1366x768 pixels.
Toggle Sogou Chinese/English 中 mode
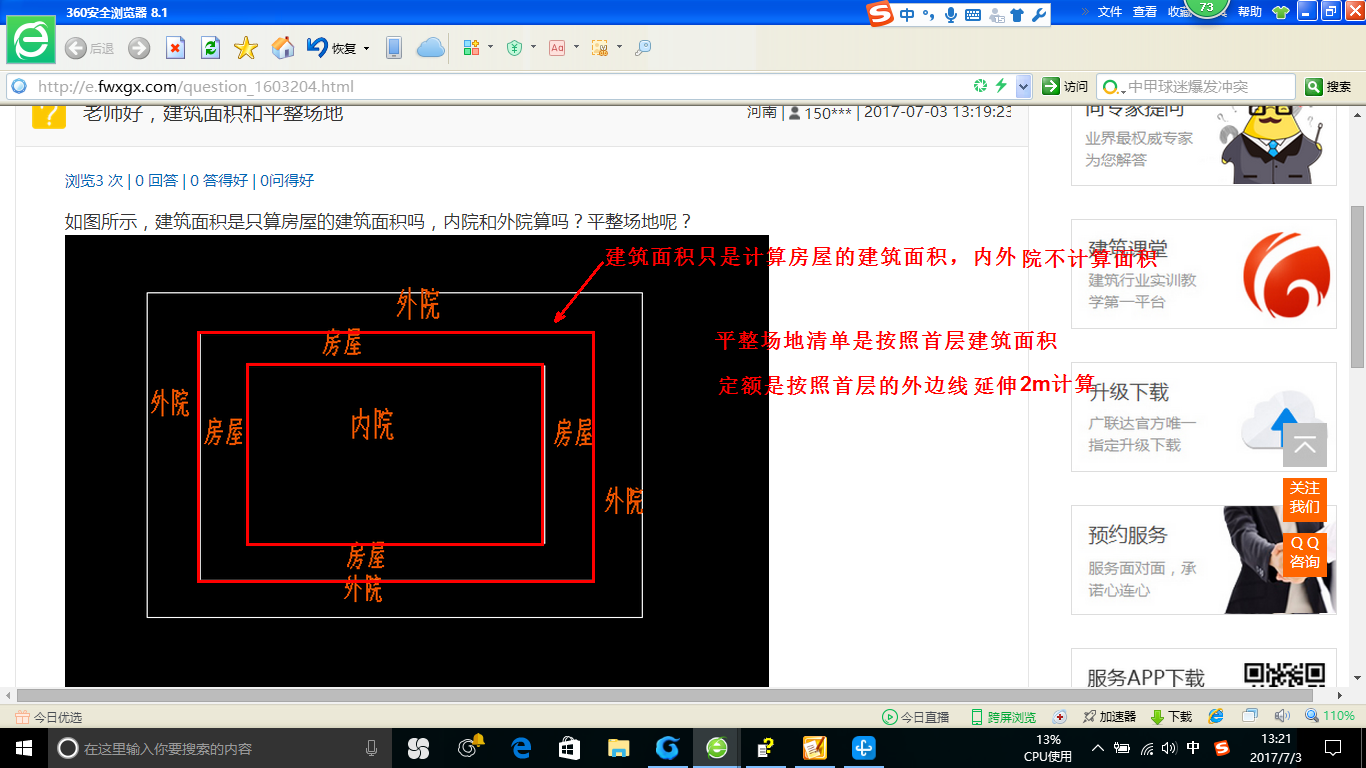tap(907, 14)
